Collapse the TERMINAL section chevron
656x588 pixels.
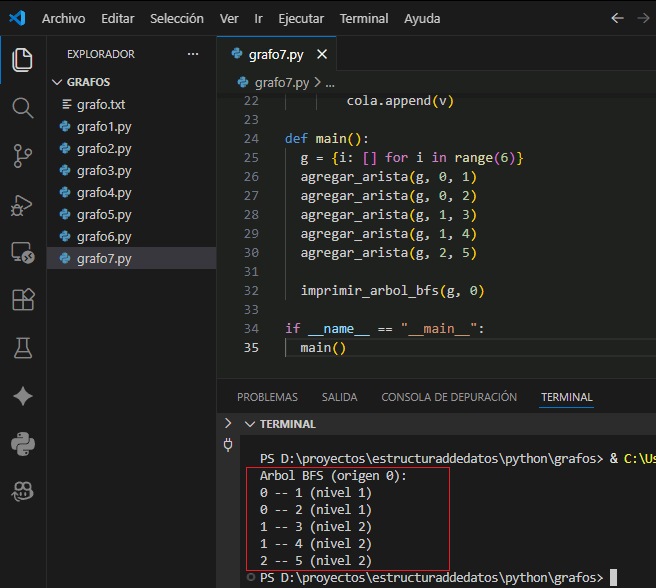click(249, 424)
